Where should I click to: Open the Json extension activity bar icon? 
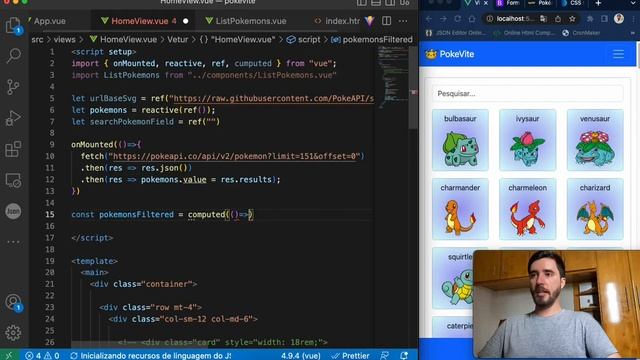13,211
